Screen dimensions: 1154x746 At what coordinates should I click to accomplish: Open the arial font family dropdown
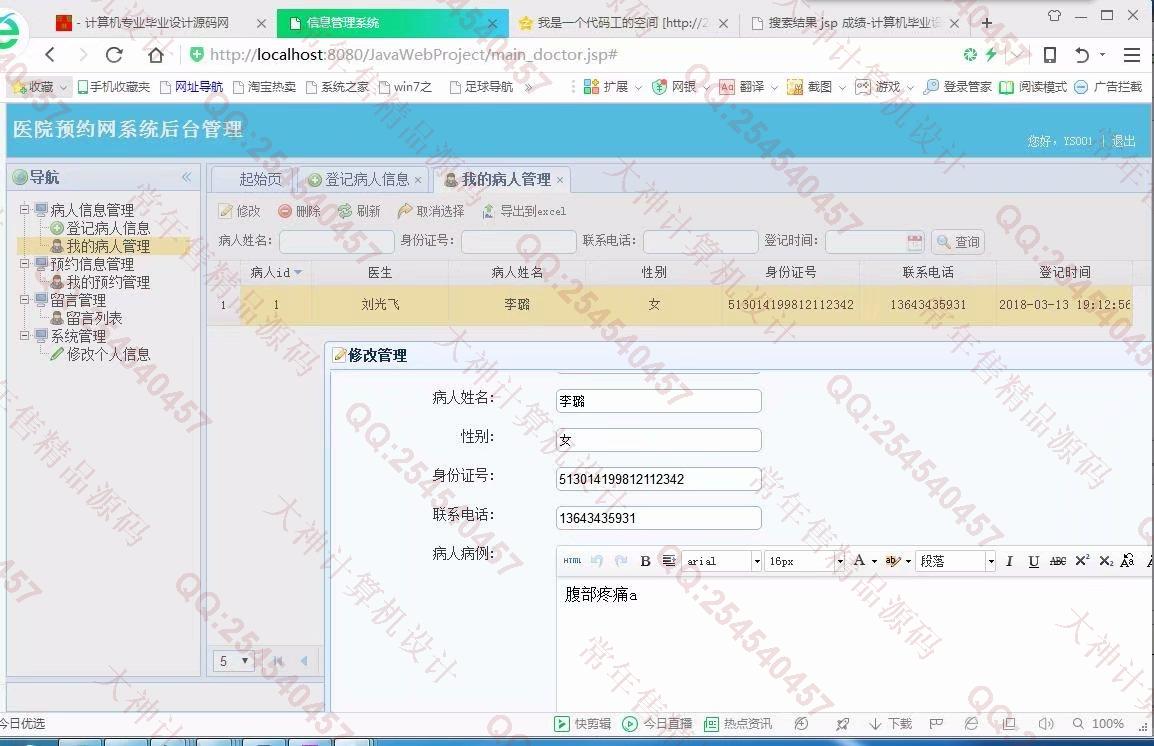[x=756, y=561]
